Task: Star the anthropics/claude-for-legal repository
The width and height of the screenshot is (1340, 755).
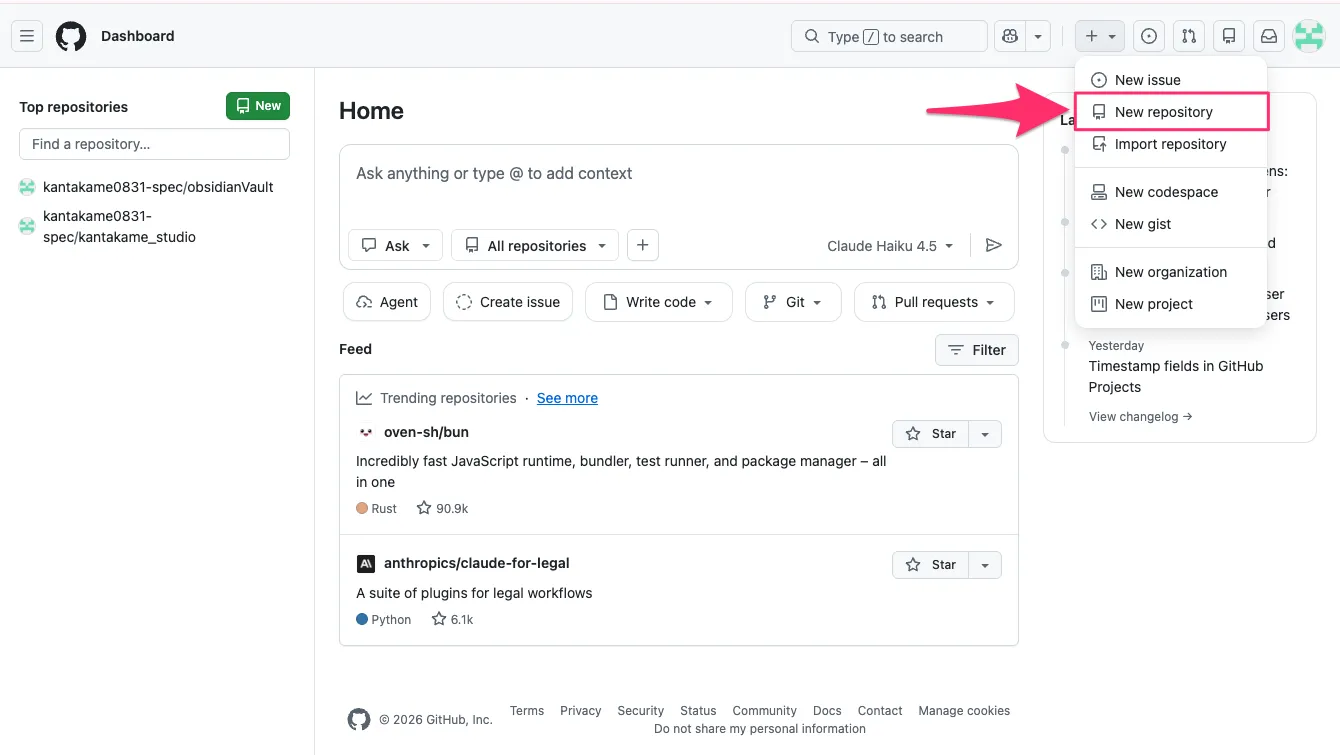Action: (931, 565)
